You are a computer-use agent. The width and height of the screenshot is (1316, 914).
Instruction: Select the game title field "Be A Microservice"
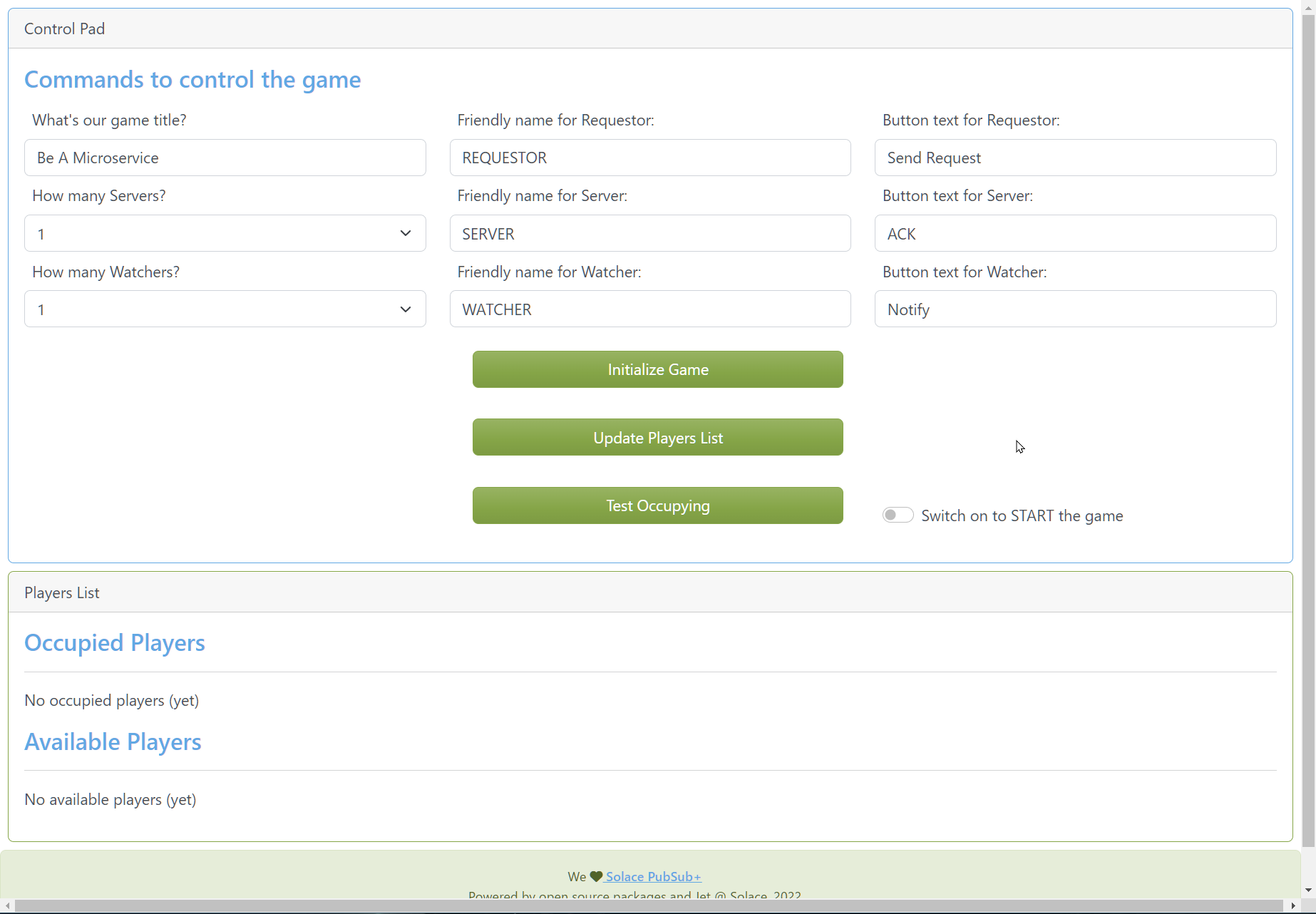225,158
